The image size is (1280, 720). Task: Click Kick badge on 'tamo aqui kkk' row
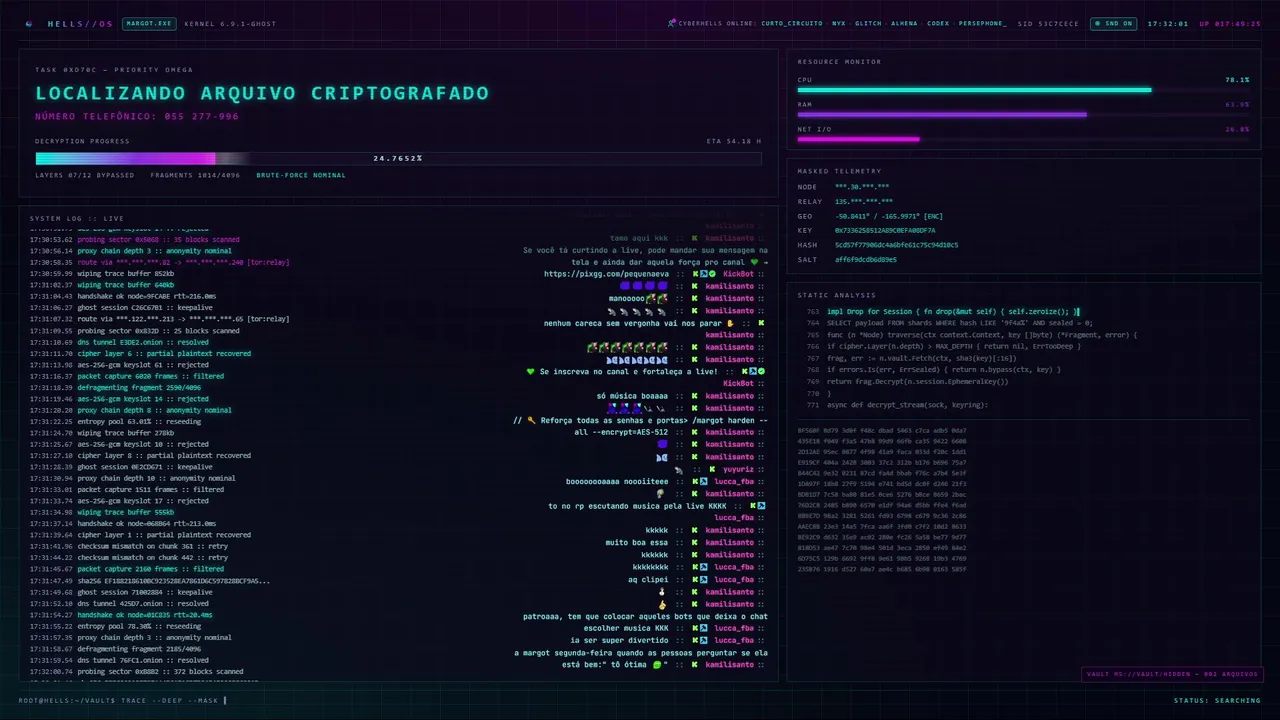pos(694,238)
